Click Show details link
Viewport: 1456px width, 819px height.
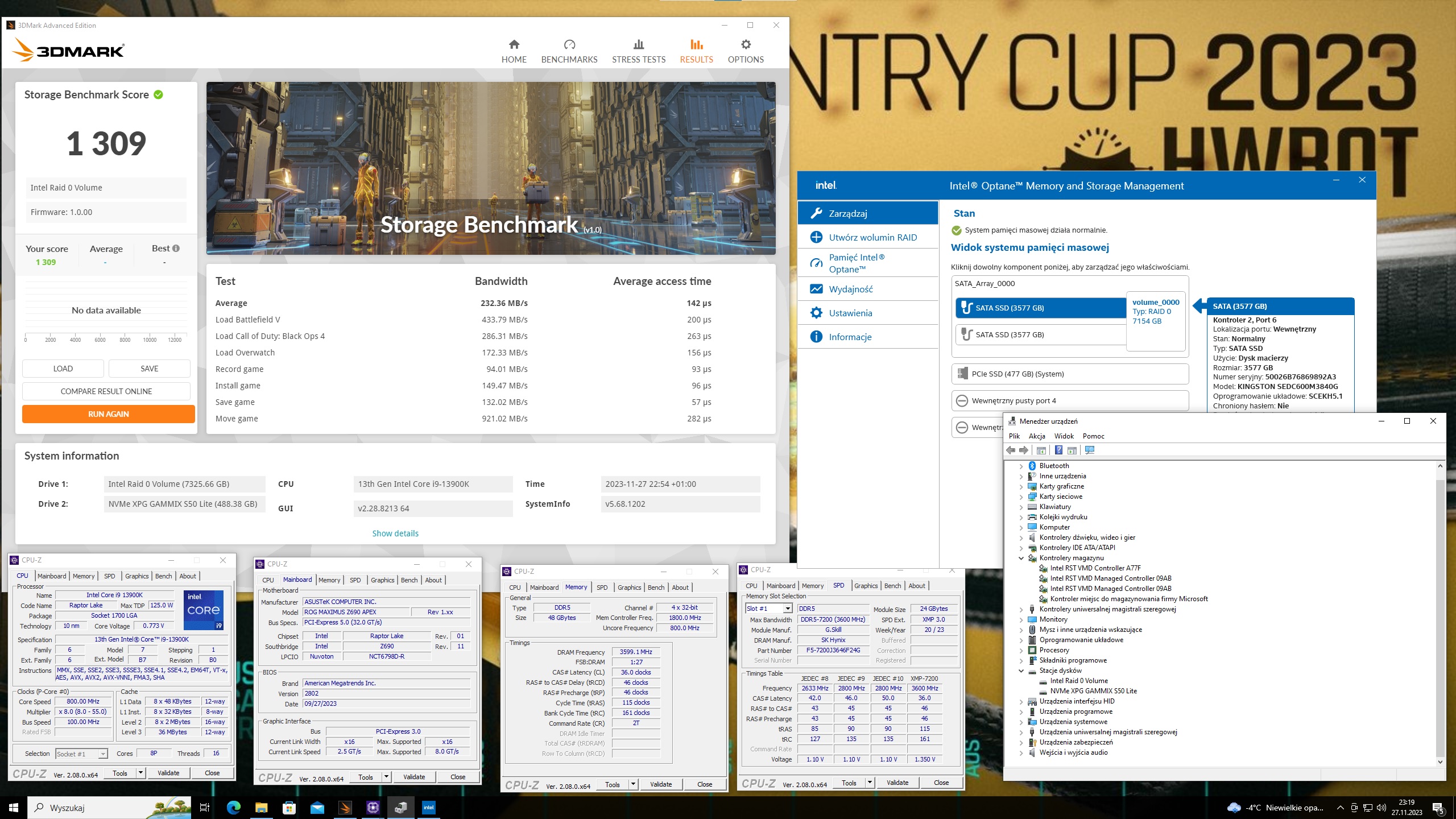tap(395, 533)
